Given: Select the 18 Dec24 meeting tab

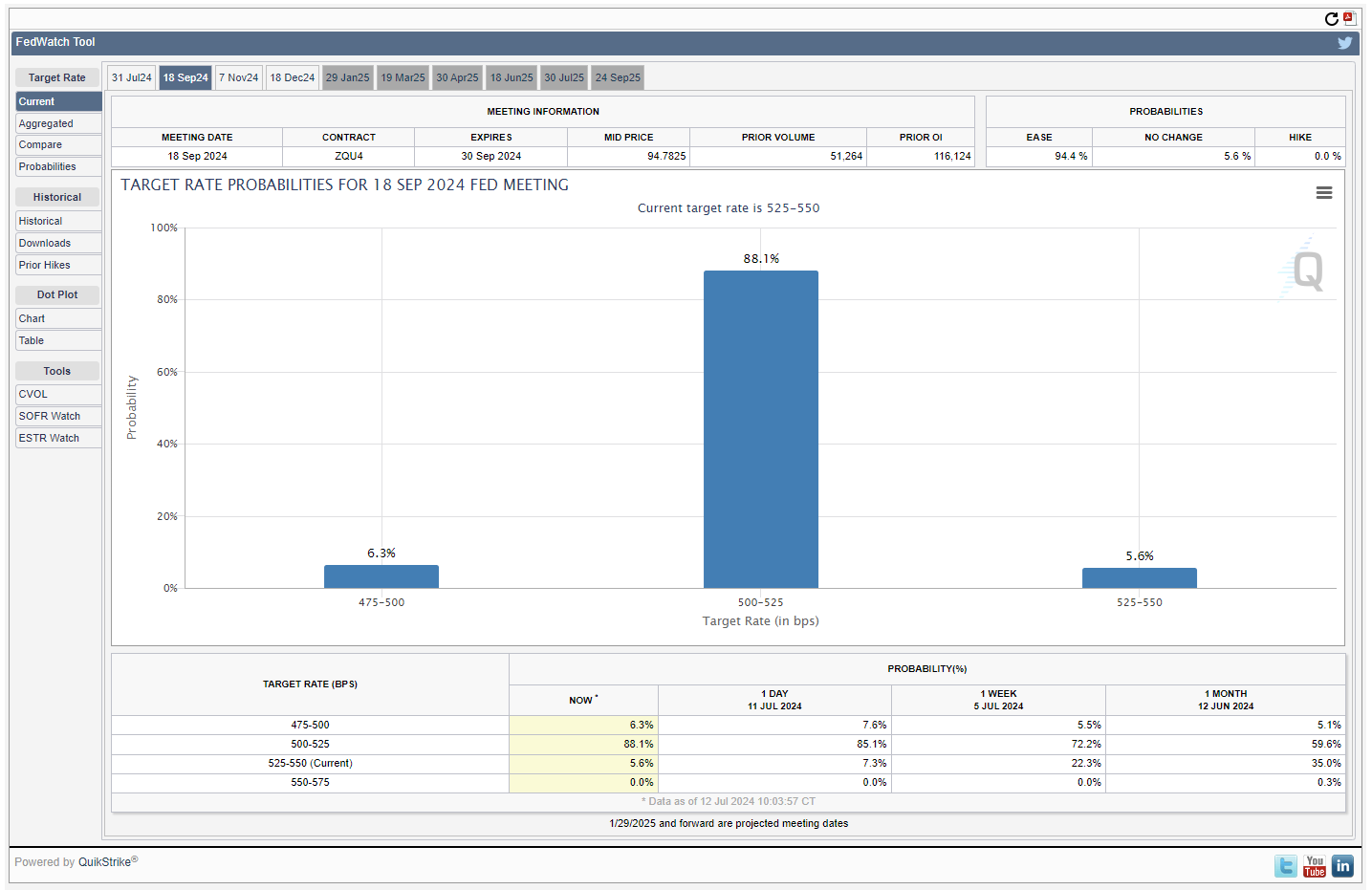Looking at the screenshot, I should pyautogui.click(x=293, y=77).
